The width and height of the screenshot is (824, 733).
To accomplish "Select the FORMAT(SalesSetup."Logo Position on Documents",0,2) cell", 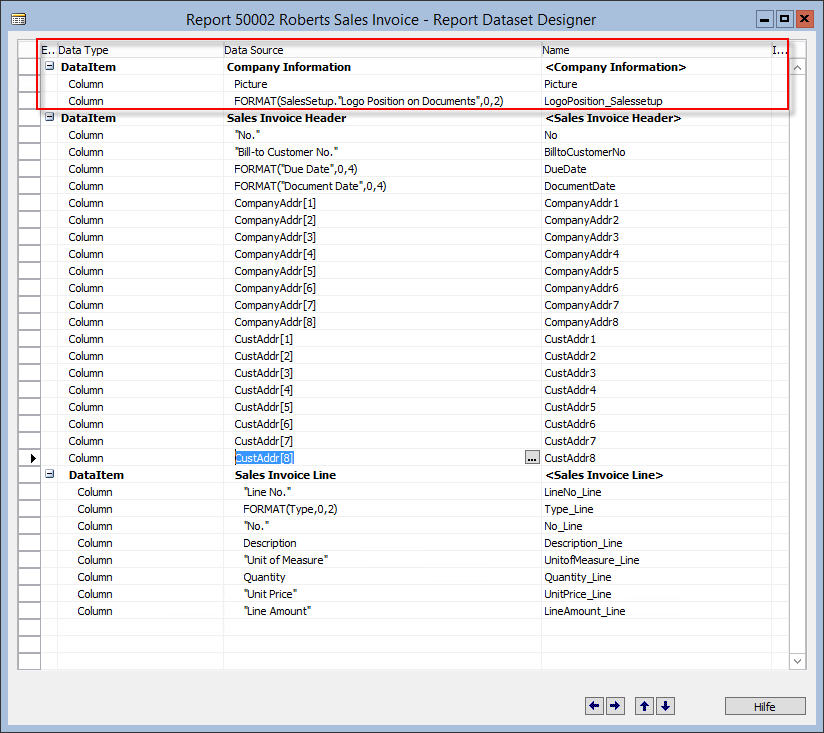I will point(382,101).
